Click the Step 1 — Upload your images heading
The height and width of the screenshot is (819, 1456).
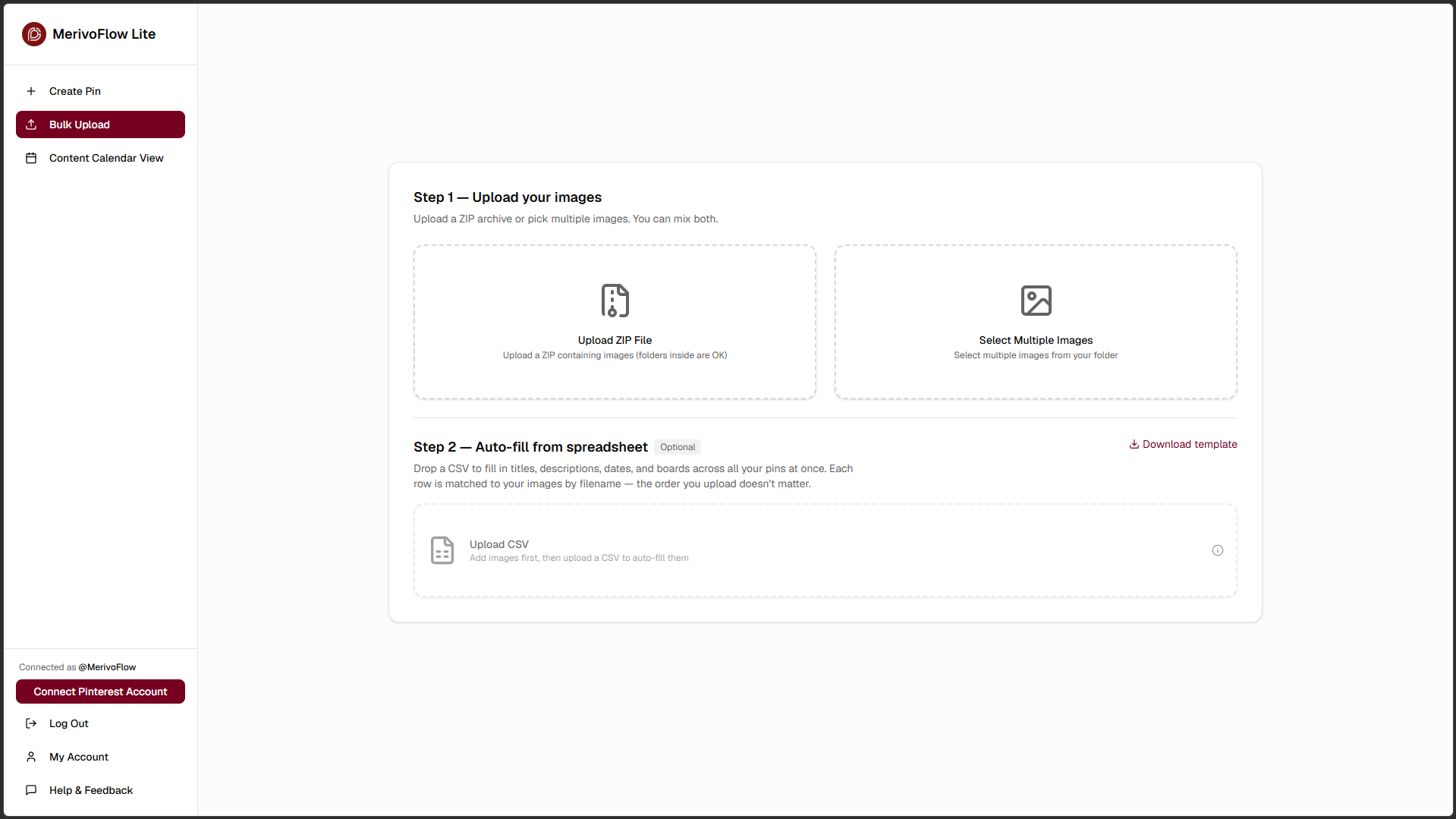click(507, 197)
